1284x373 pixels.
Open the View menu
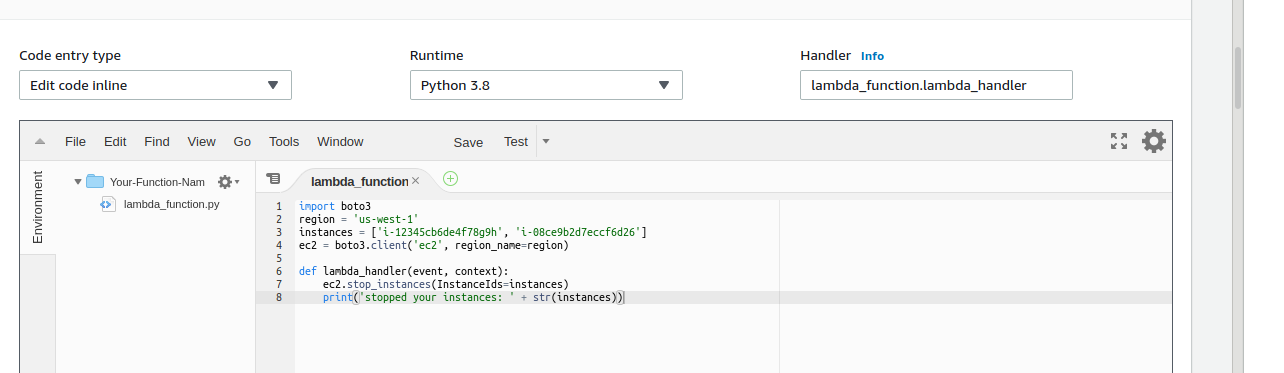pyautogui.click(x=201, y=142)
